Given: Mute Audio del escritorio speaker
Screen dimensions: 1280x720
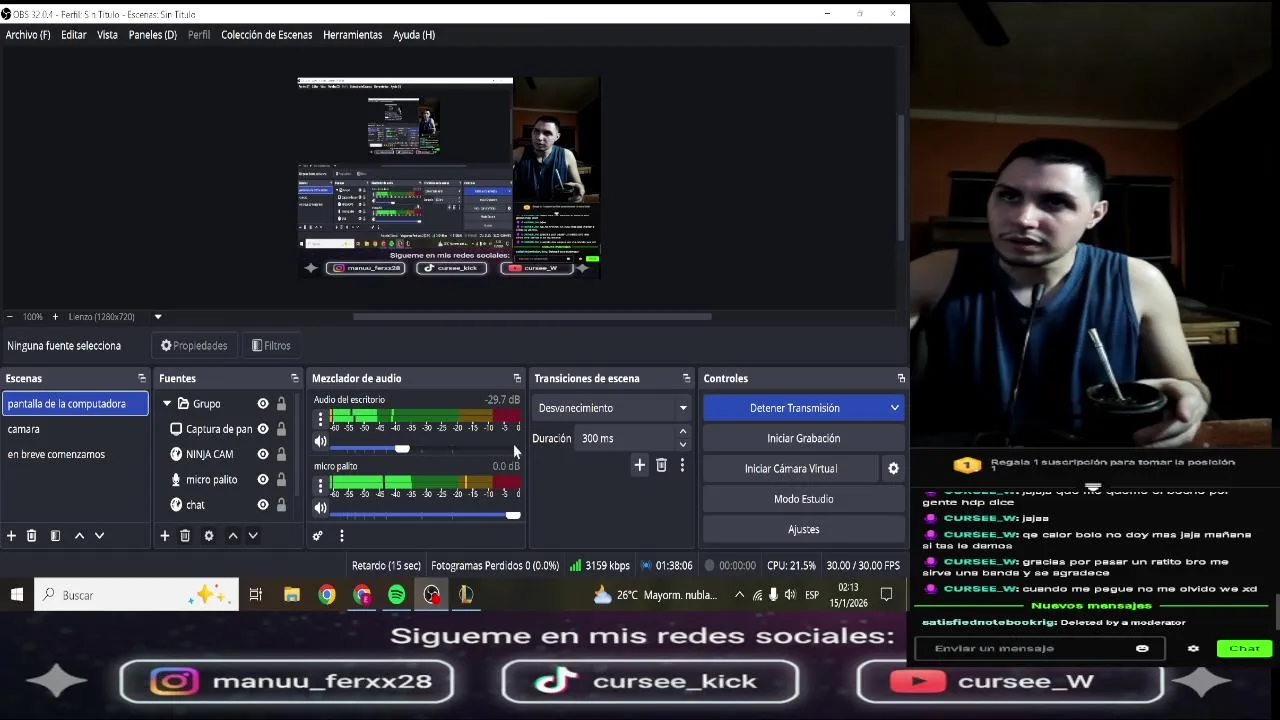Looking at the screenshot, I should point(320,442).
